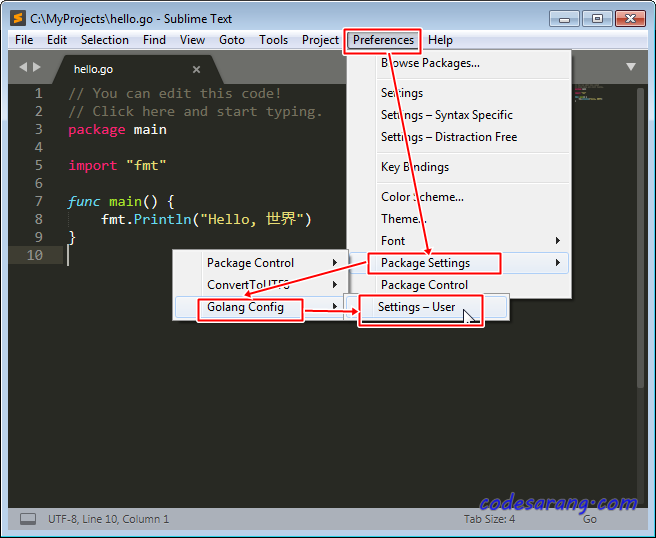Image resolution: width=656 pixels, height=538 pixels.
Task: Toggle the side bar status icon
Action: (x=28, y=519)
